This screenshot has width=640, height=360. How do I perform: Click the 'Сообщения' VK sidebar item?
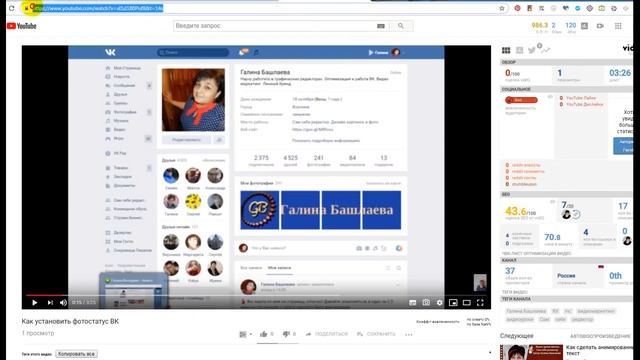pyautogui.click(x=124, y=86)
